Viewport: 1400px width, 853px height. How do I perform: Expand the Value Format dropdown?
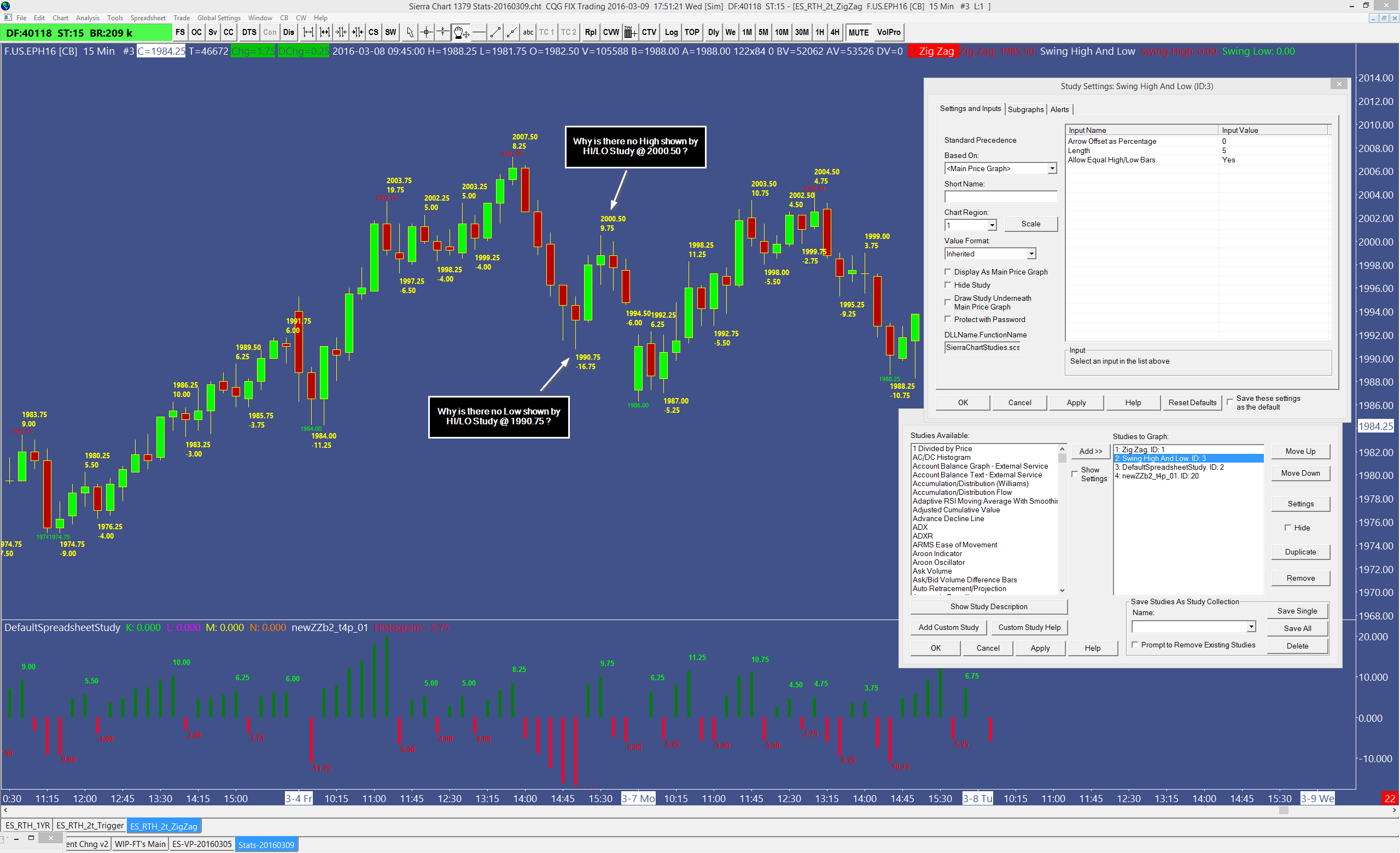pyautogui.click(x=1031, y=254)
